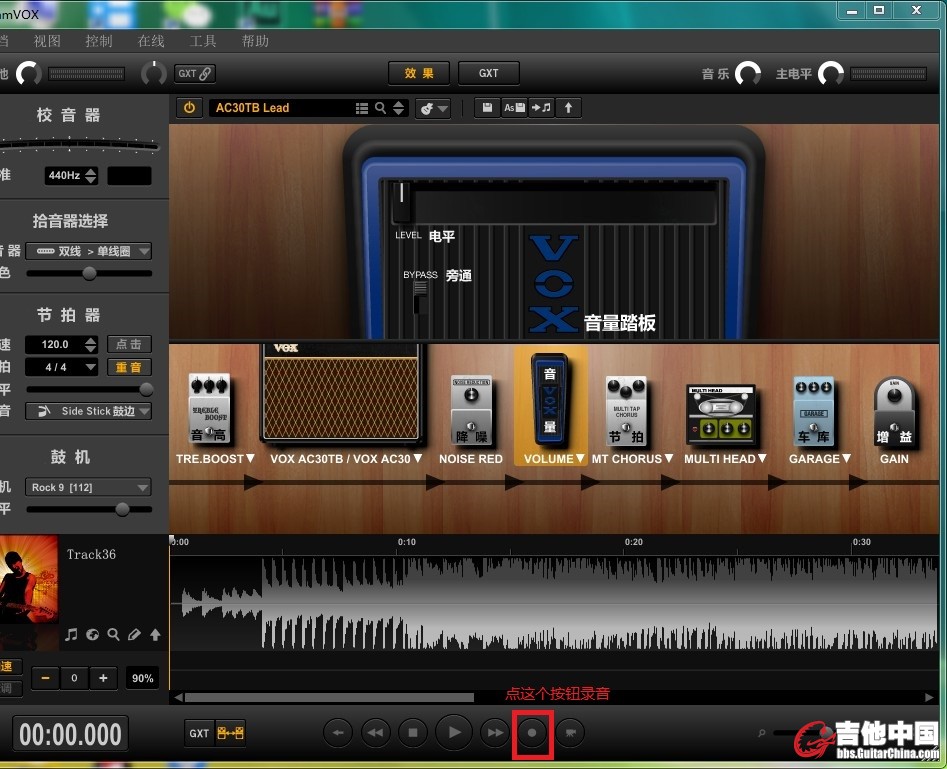Expand the GARAGE effect dropdown arrow

point(846,459)
